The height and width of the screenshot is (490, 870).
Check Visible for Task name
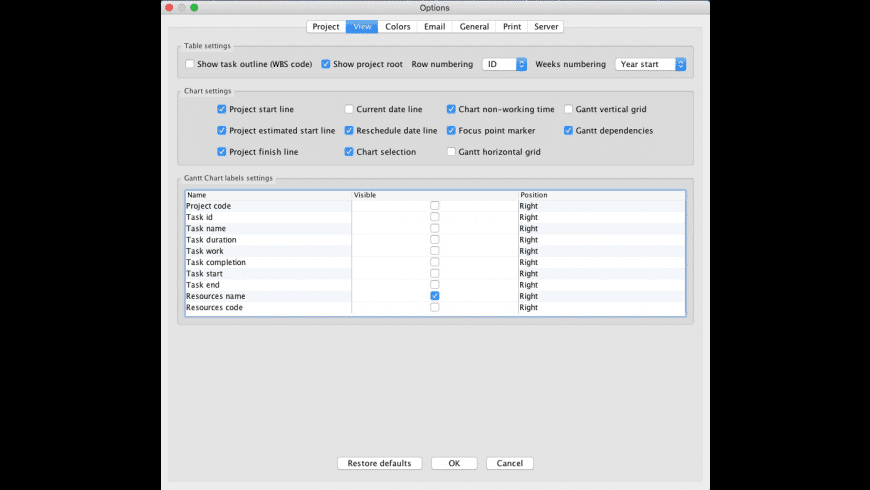coord(434,229)
